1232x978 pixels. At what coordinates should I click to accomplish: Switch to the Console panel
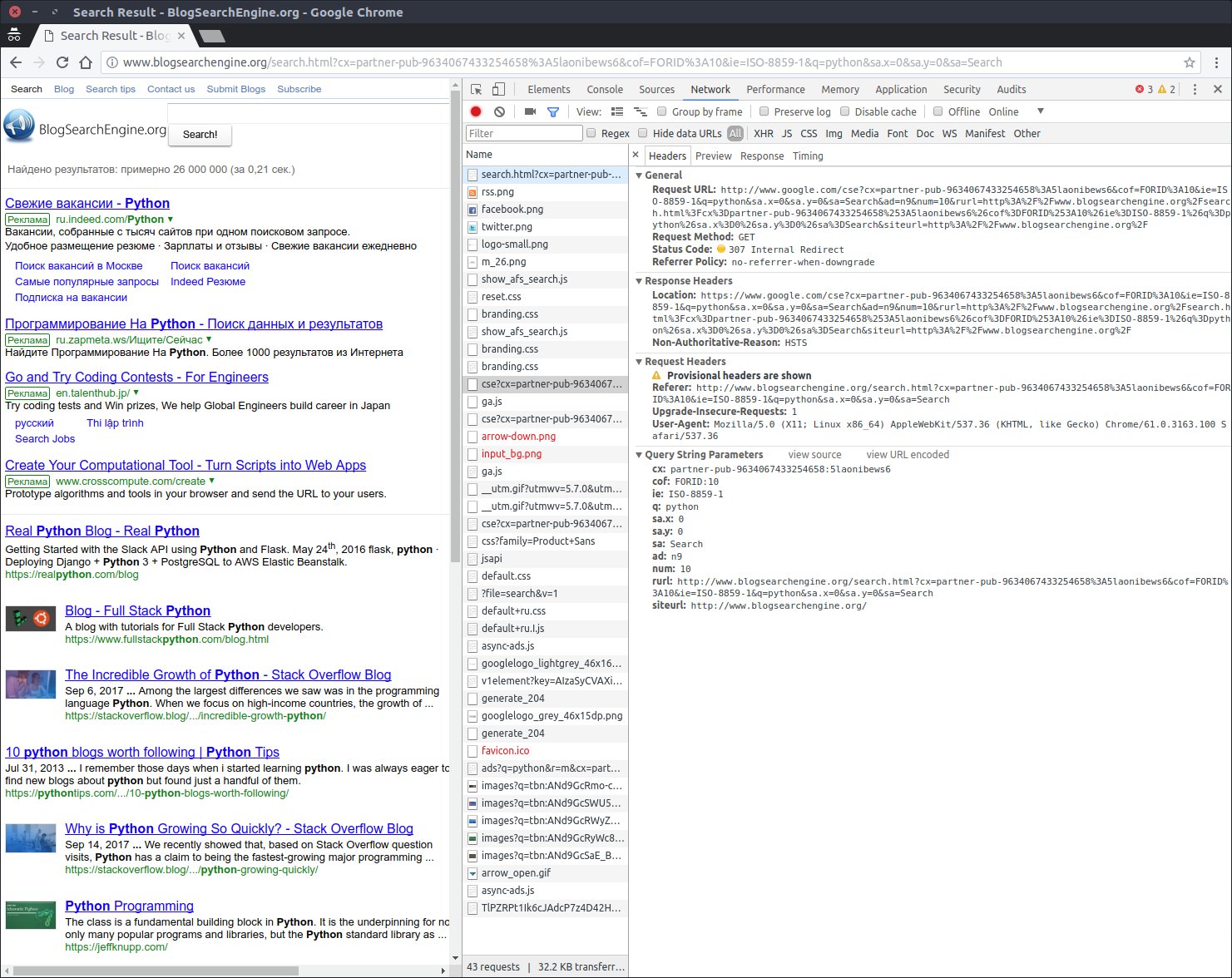(605, 89)
